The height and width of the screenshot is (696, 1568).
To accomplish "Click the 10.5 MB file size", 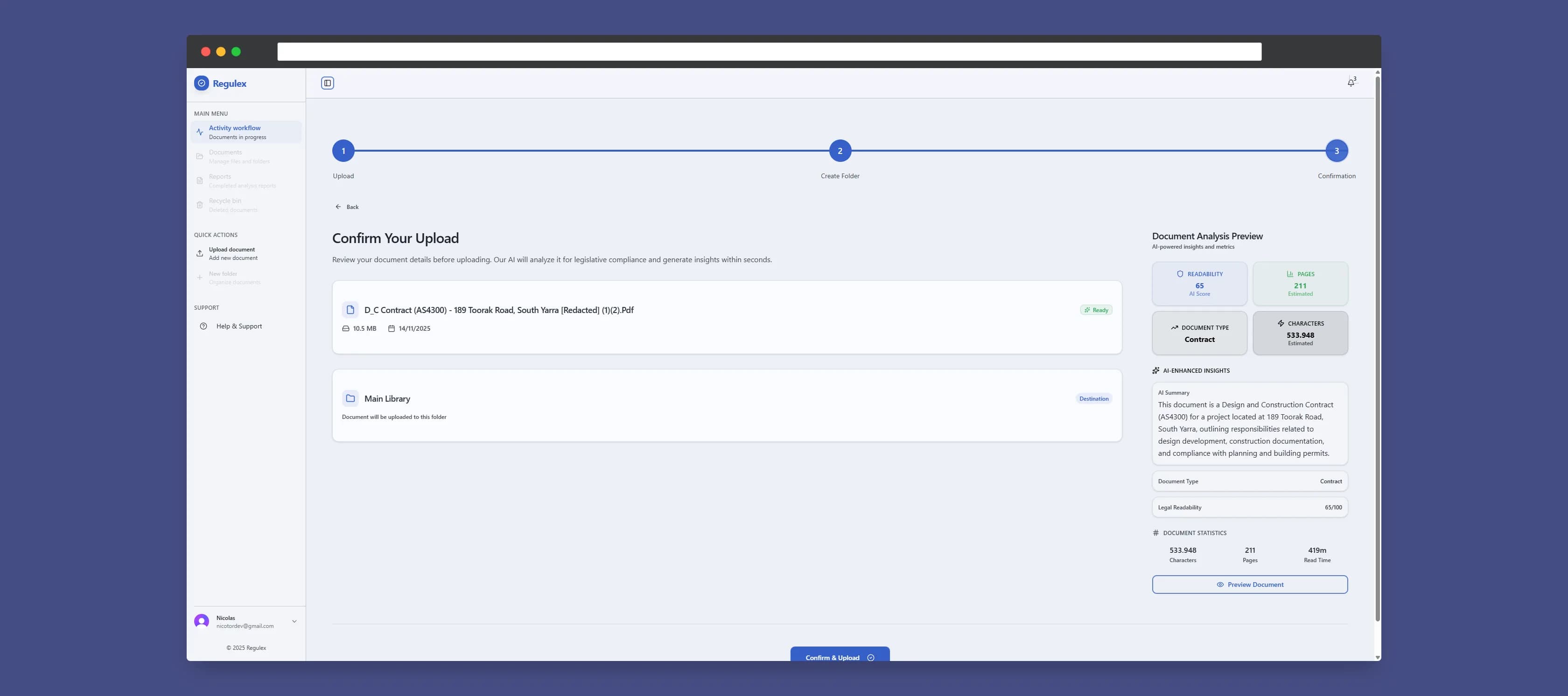I will [364, 328].
